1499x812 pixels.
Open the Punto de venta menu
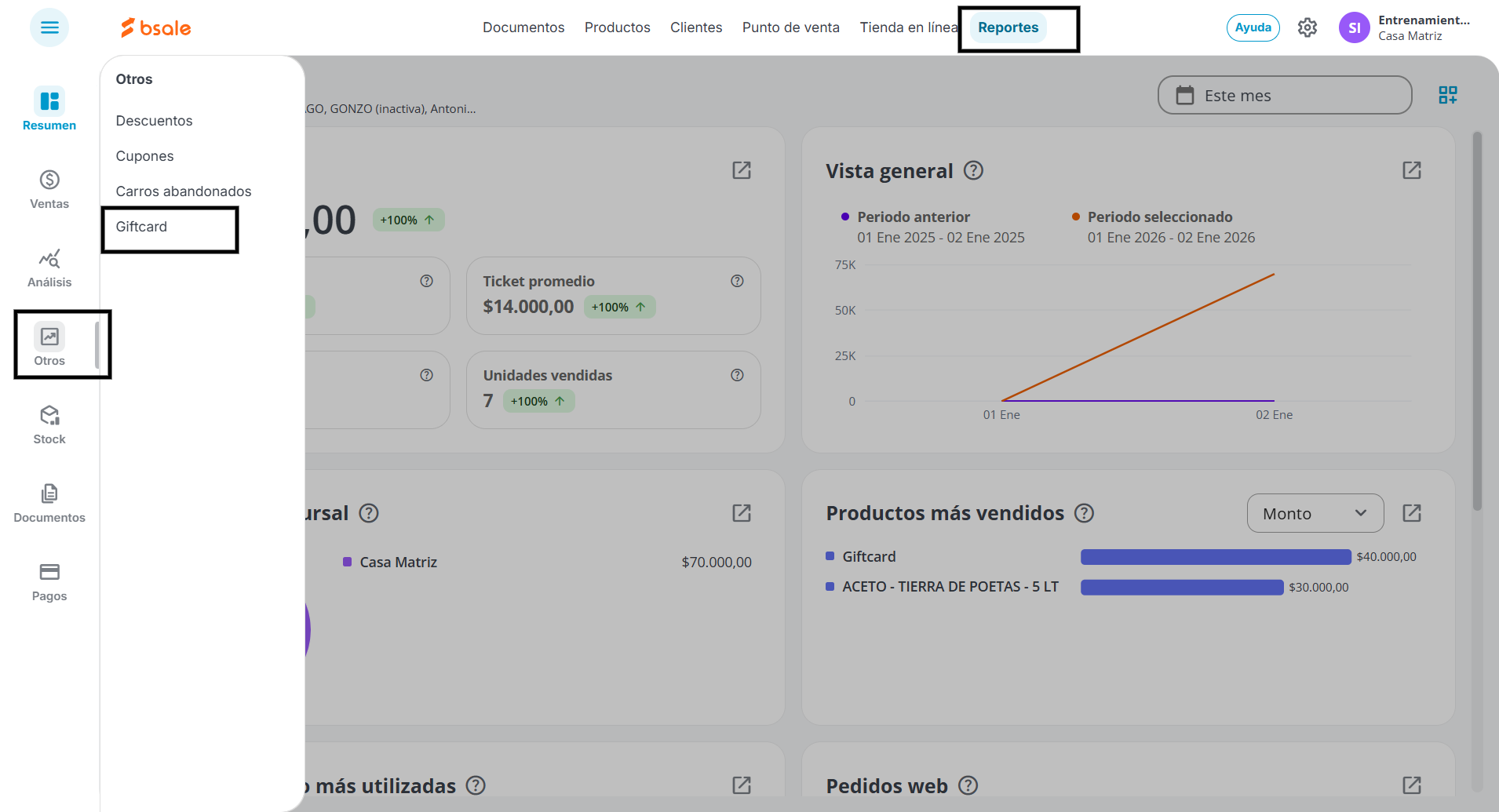point(791,27)
